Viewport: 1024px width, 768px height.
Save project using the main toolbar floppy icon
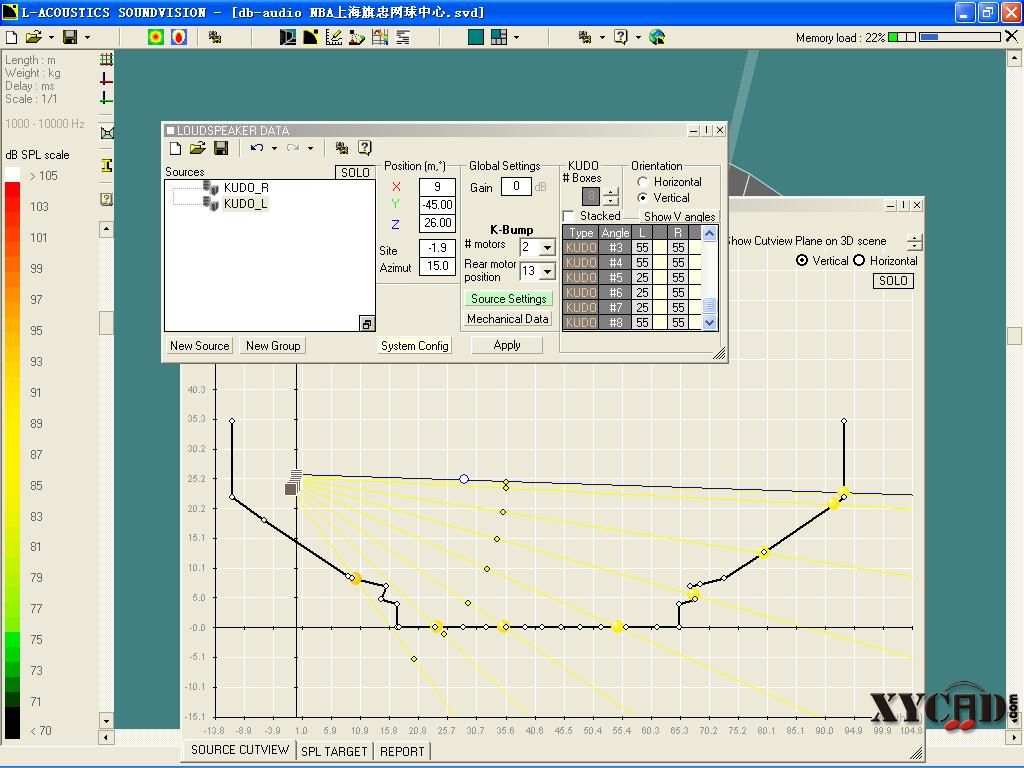(70, 37)
